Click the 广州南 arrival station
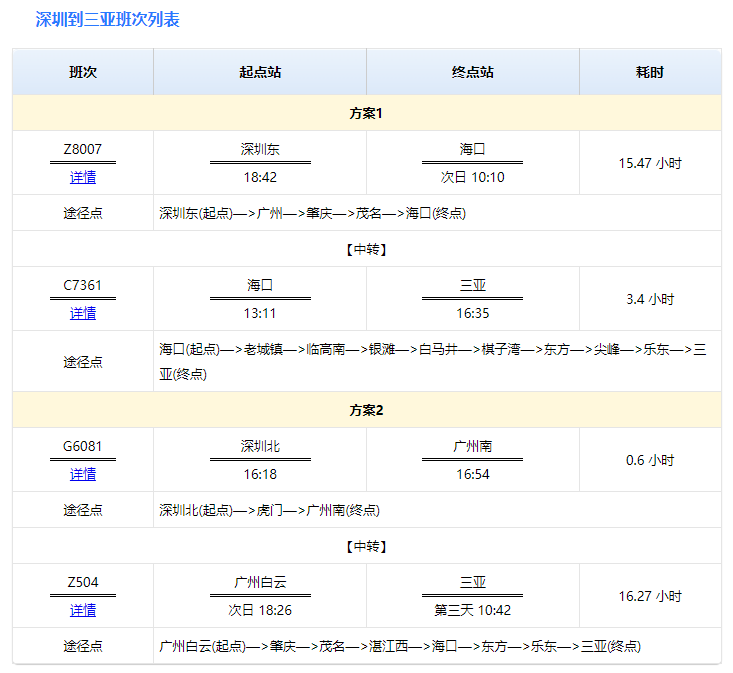Screen dimensions: 733x673 [x=473, y=446]
